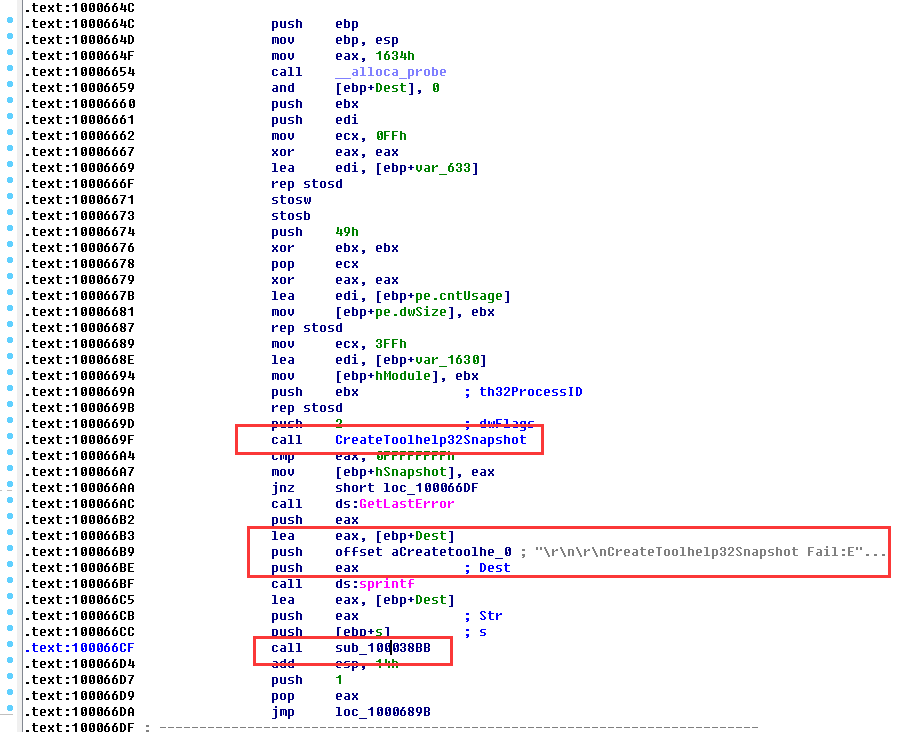The height and width of the screenshot is (732, 918).
Task: Click operand [ebp+pe.cntUsage]
Action: [442, 296]
